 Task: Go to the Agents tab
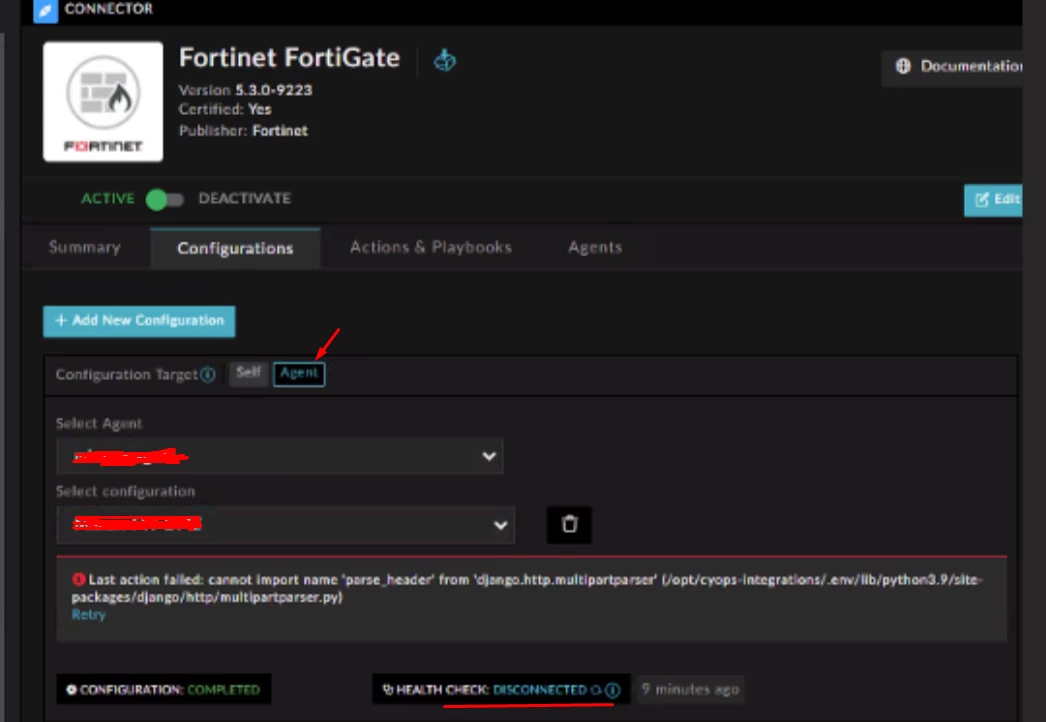595,248
